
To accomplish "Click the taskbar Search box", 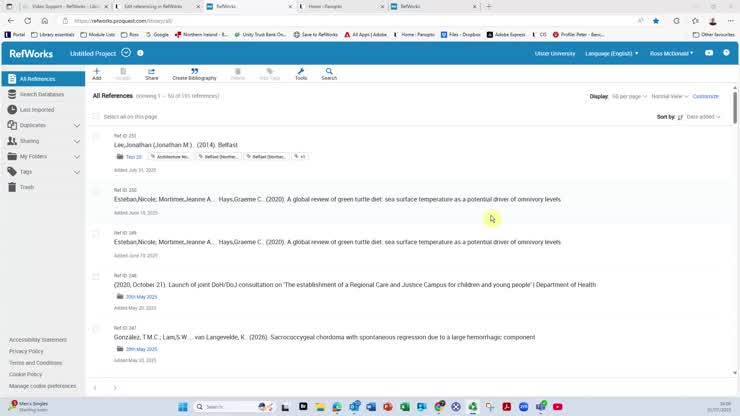I will click(x=234, y=407).
